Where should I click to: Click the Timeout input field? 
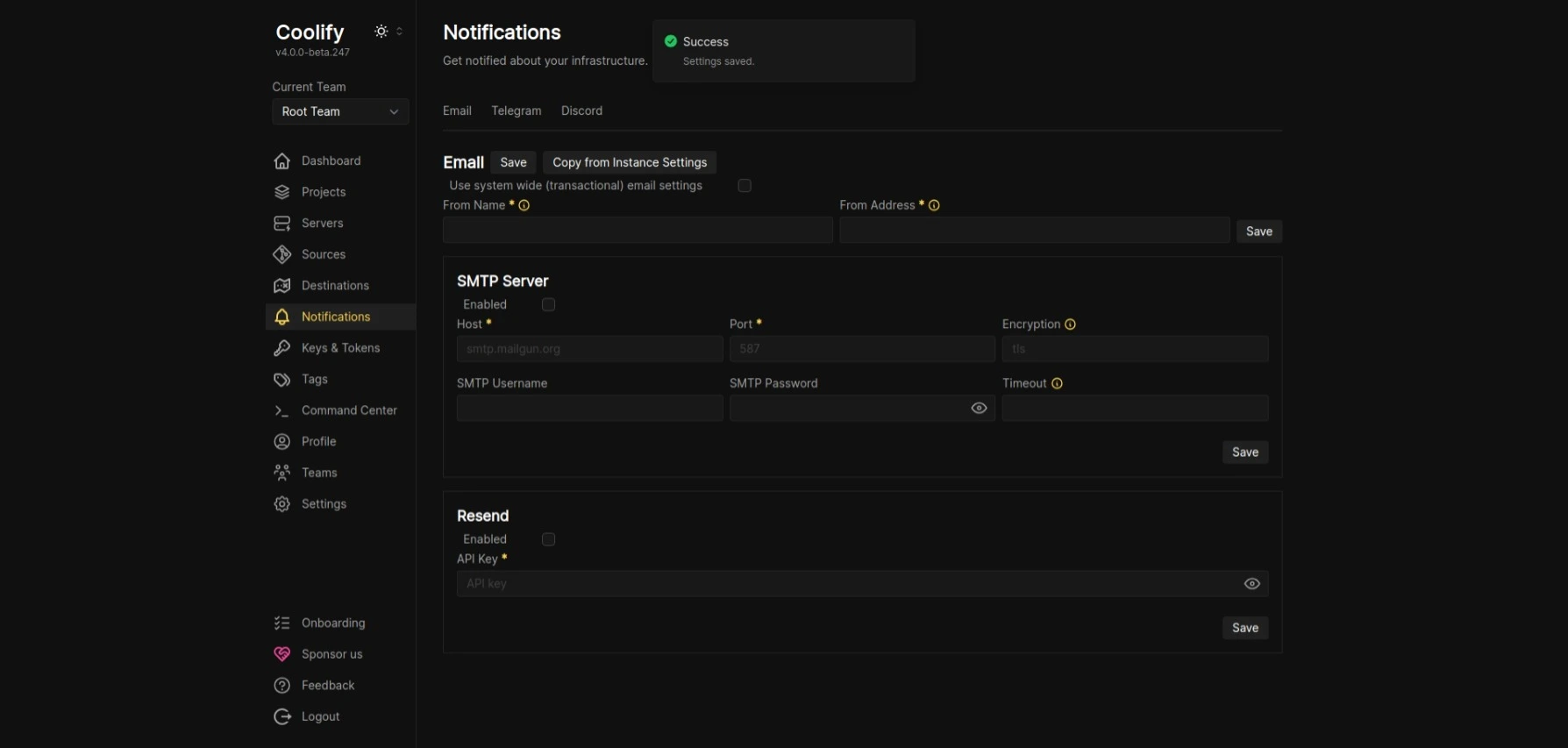[x=1135, y=408]
